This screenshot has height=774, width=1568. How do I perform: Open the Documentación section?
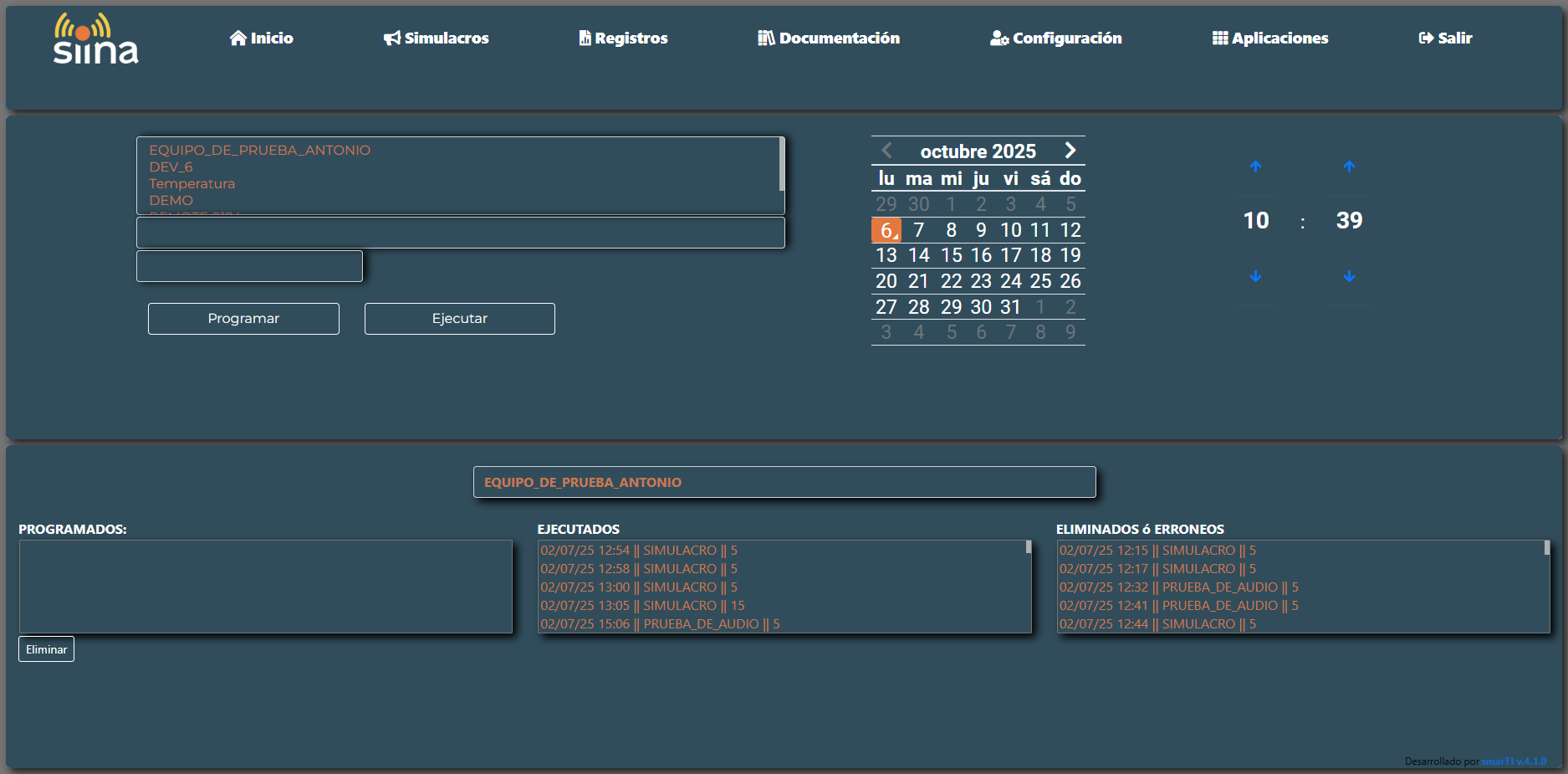[829, 38]
